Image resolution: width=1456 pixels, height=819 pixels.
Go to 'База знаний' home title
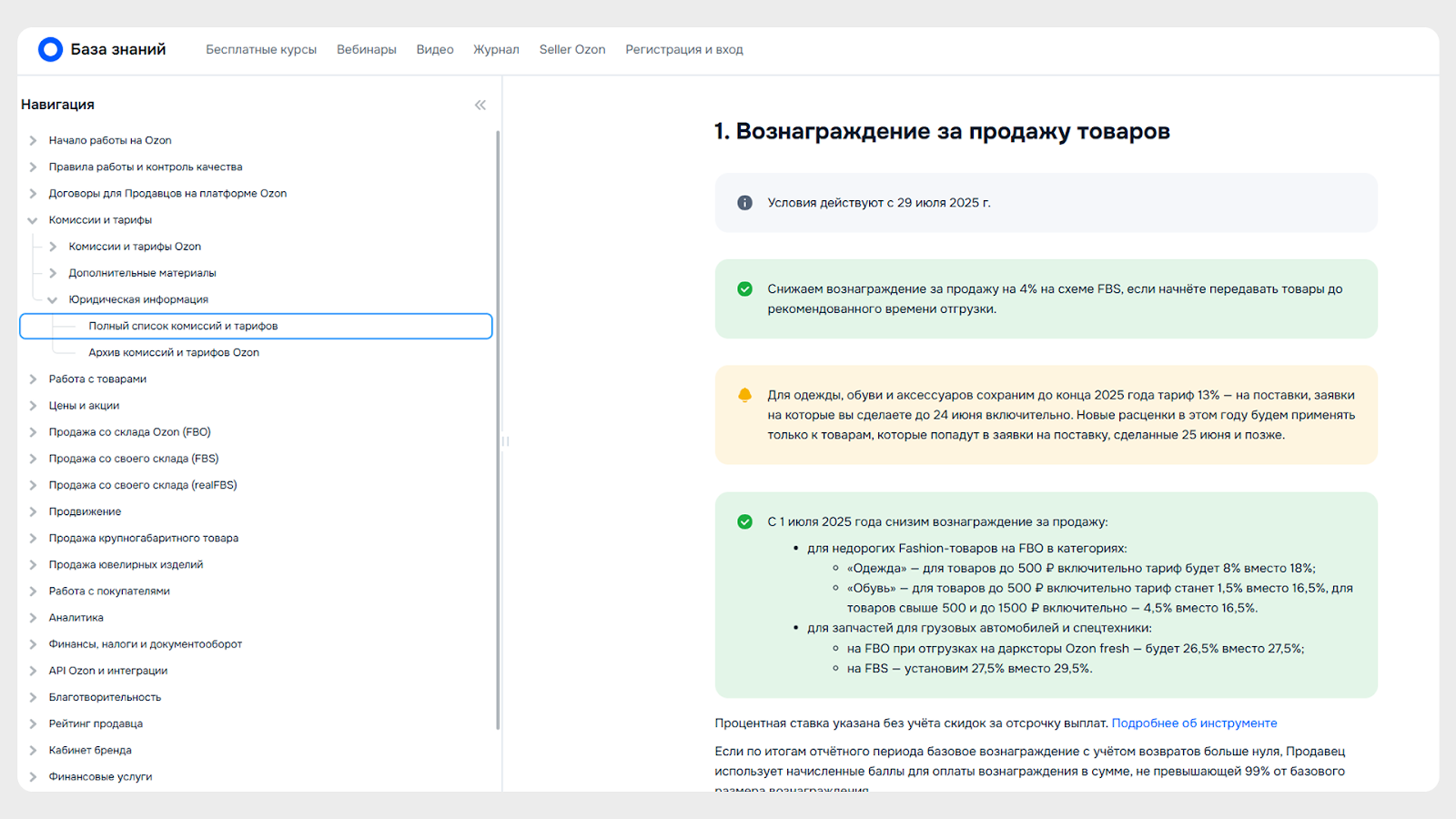click(x=118, y=49)
